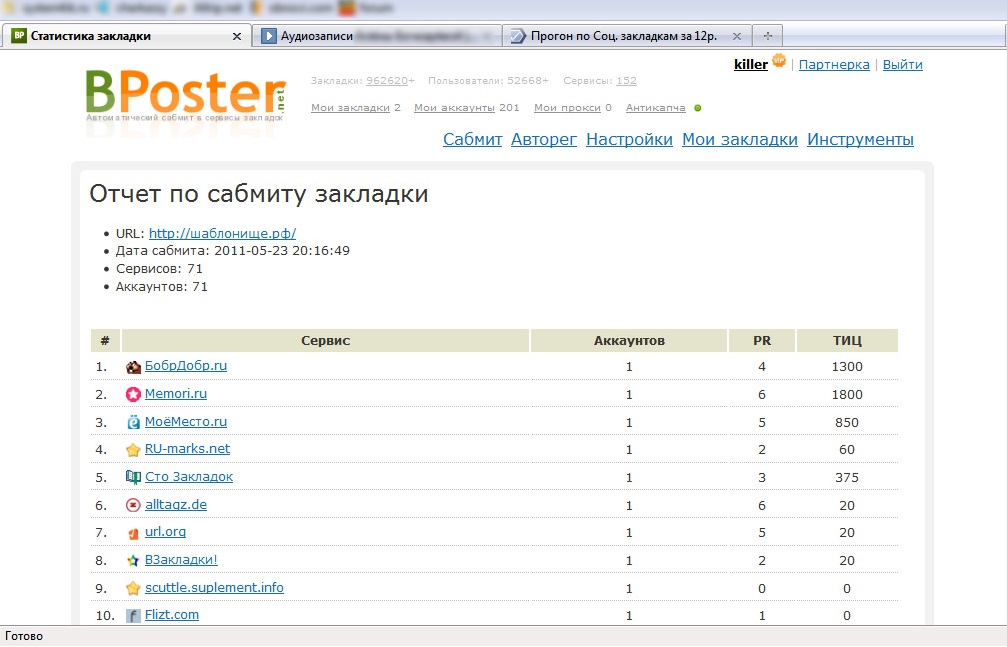Click the ТИЦ value 375
The height and width of the screenshot is (647, 1007).
coord(847,477)
